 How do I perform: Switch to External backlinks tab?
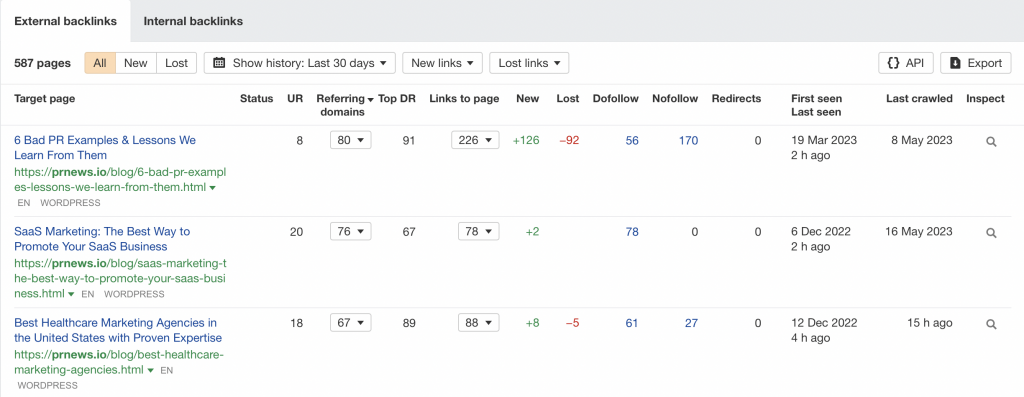65,21
